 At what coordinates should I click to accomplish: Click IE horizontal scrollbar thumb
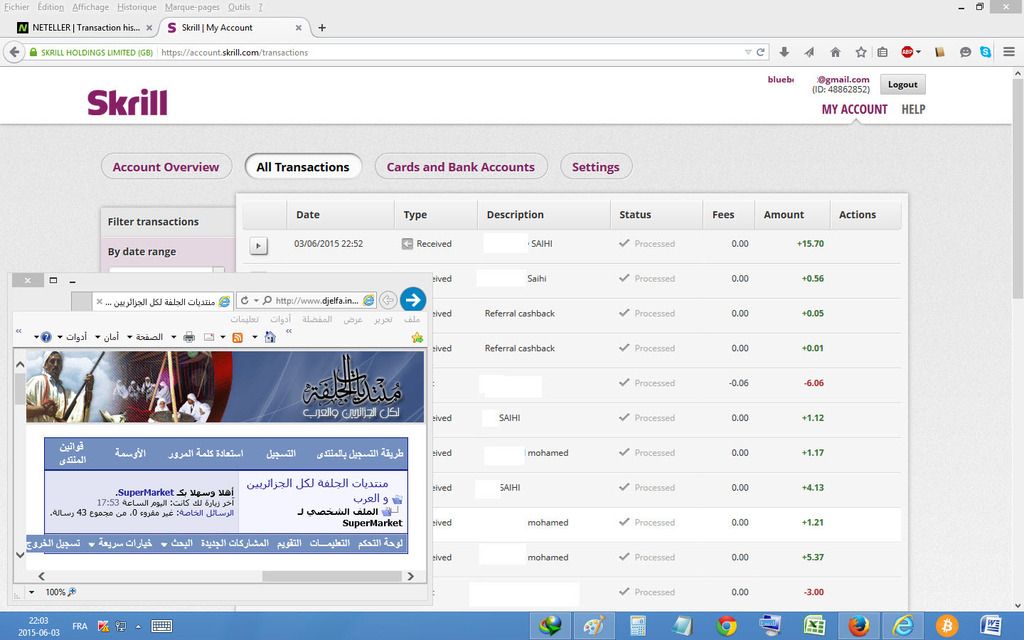tap(332, 576)
